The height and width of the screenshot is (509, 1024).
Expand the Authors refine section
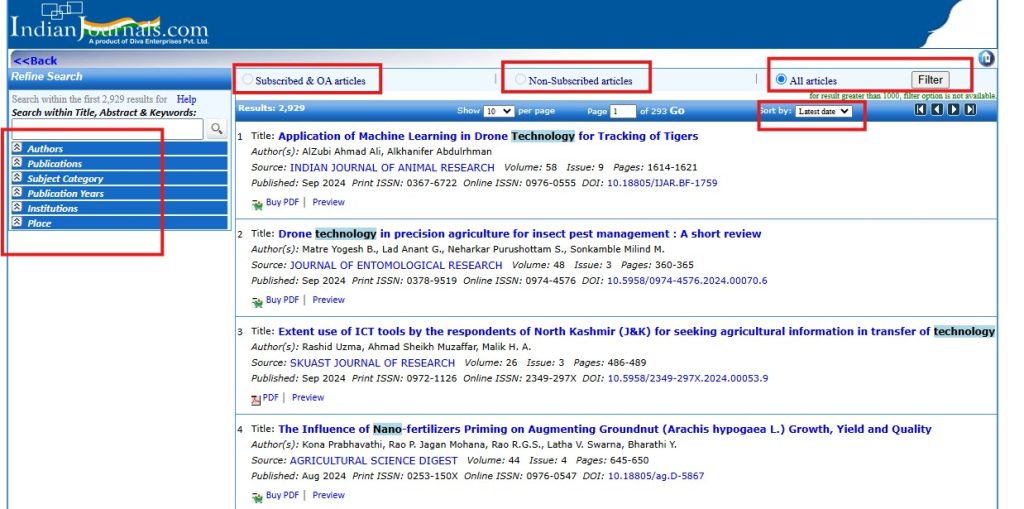click(x=120, y=148)
